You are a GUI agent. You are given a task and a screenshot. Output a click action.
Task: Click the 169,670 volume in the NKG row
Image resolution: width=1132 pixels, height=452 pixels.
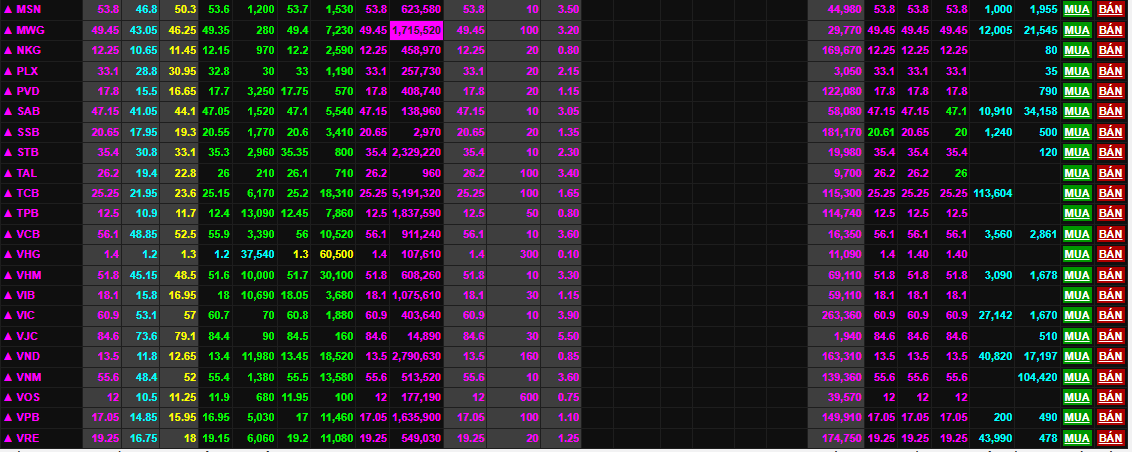[x=842, y=50]
